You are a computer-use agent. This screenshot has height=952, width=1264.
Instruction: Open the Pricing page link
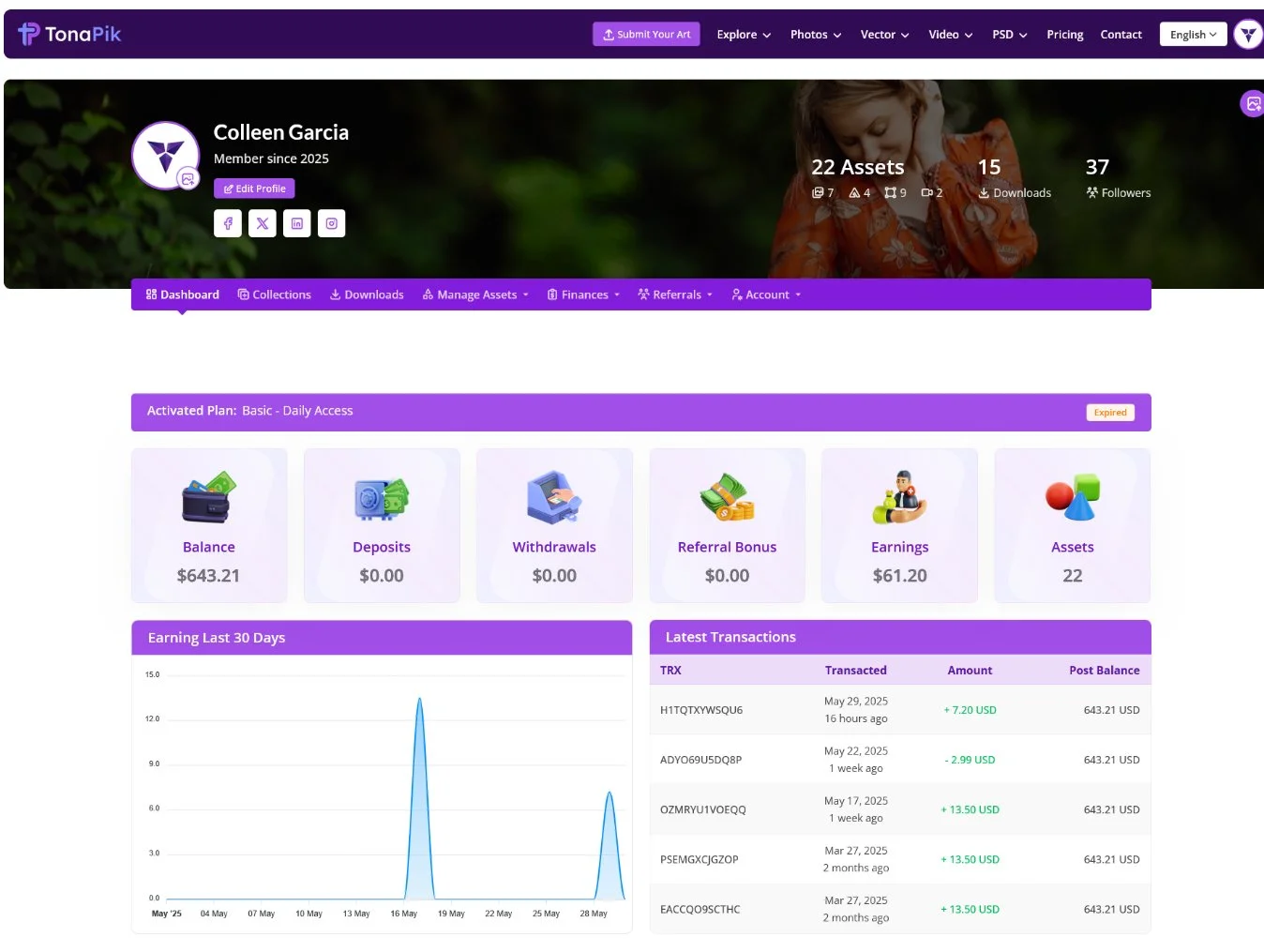point(1064,35)
